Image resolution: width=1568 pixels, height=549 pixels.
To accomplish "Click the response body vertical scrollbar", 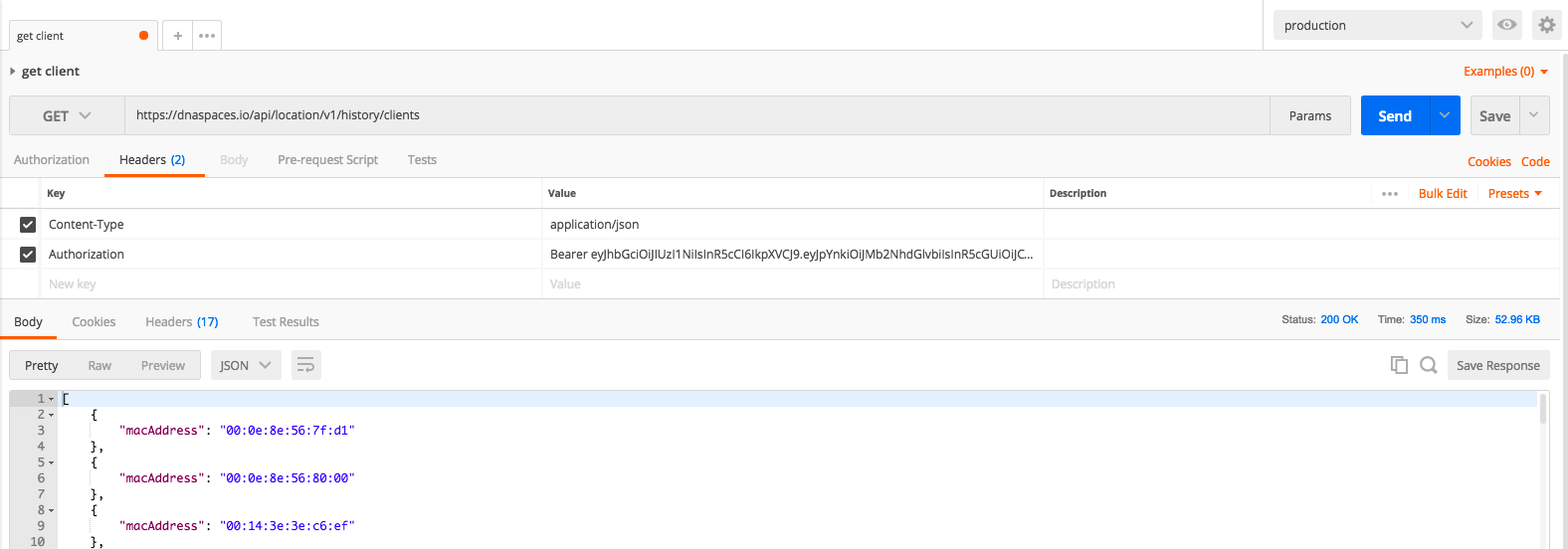I will (1543, 408).
